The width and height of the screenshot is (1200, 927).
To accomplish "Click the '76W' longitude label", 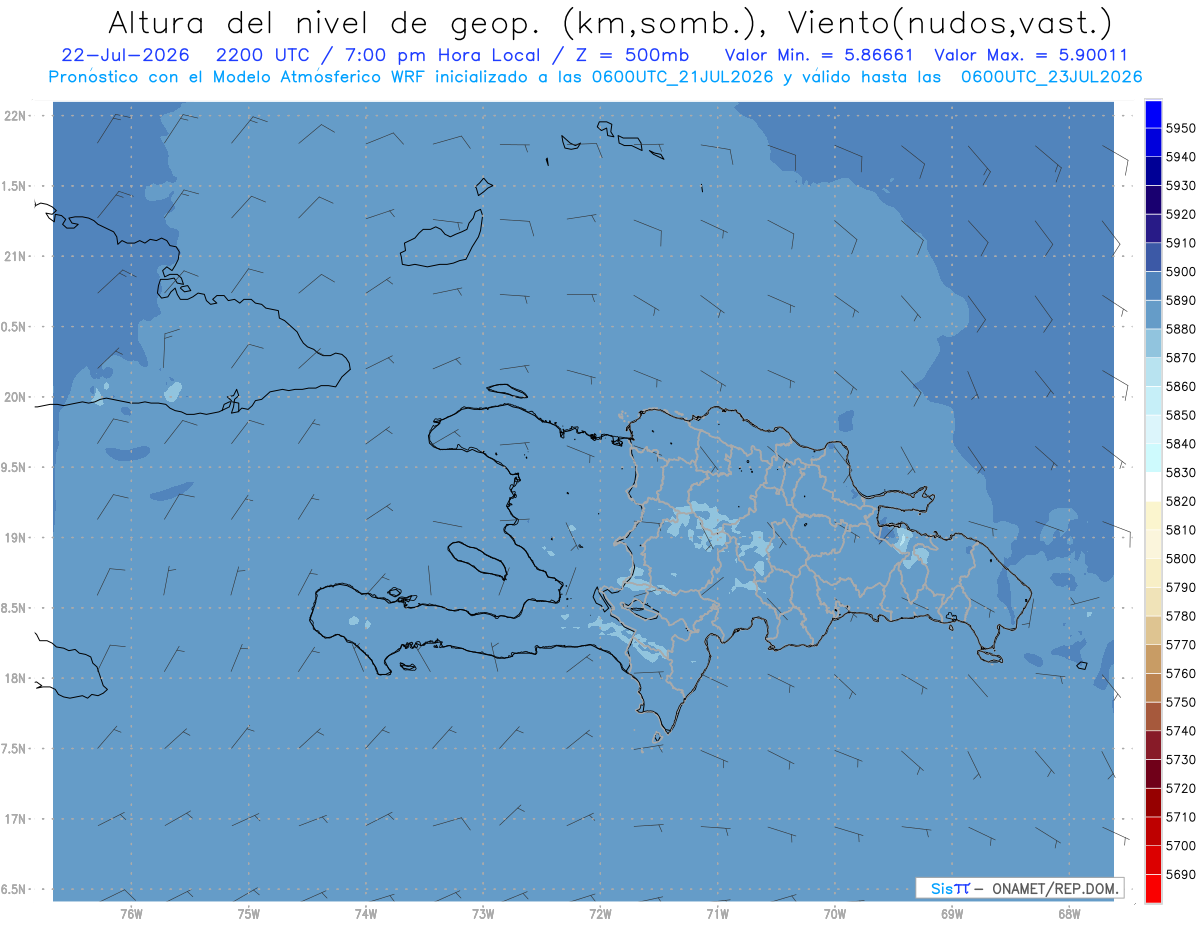I will coord(131,914).
